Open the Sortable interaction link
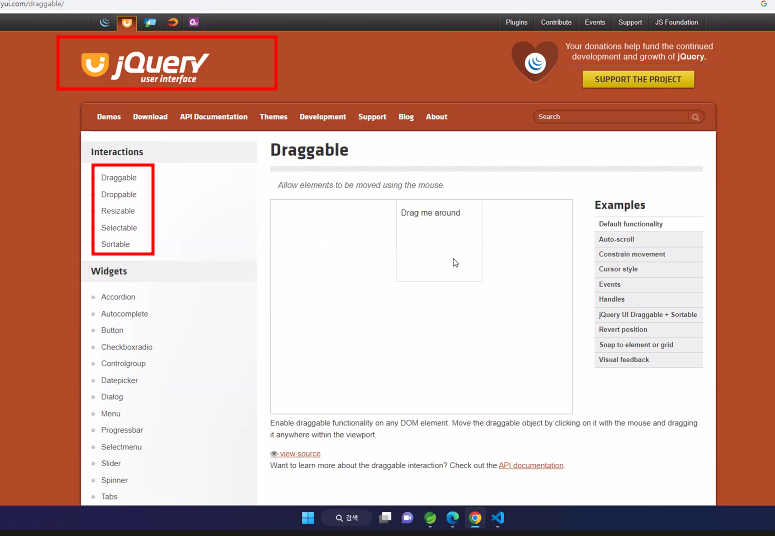This screenshot has width=775, height=536. (x=115, y=244)
